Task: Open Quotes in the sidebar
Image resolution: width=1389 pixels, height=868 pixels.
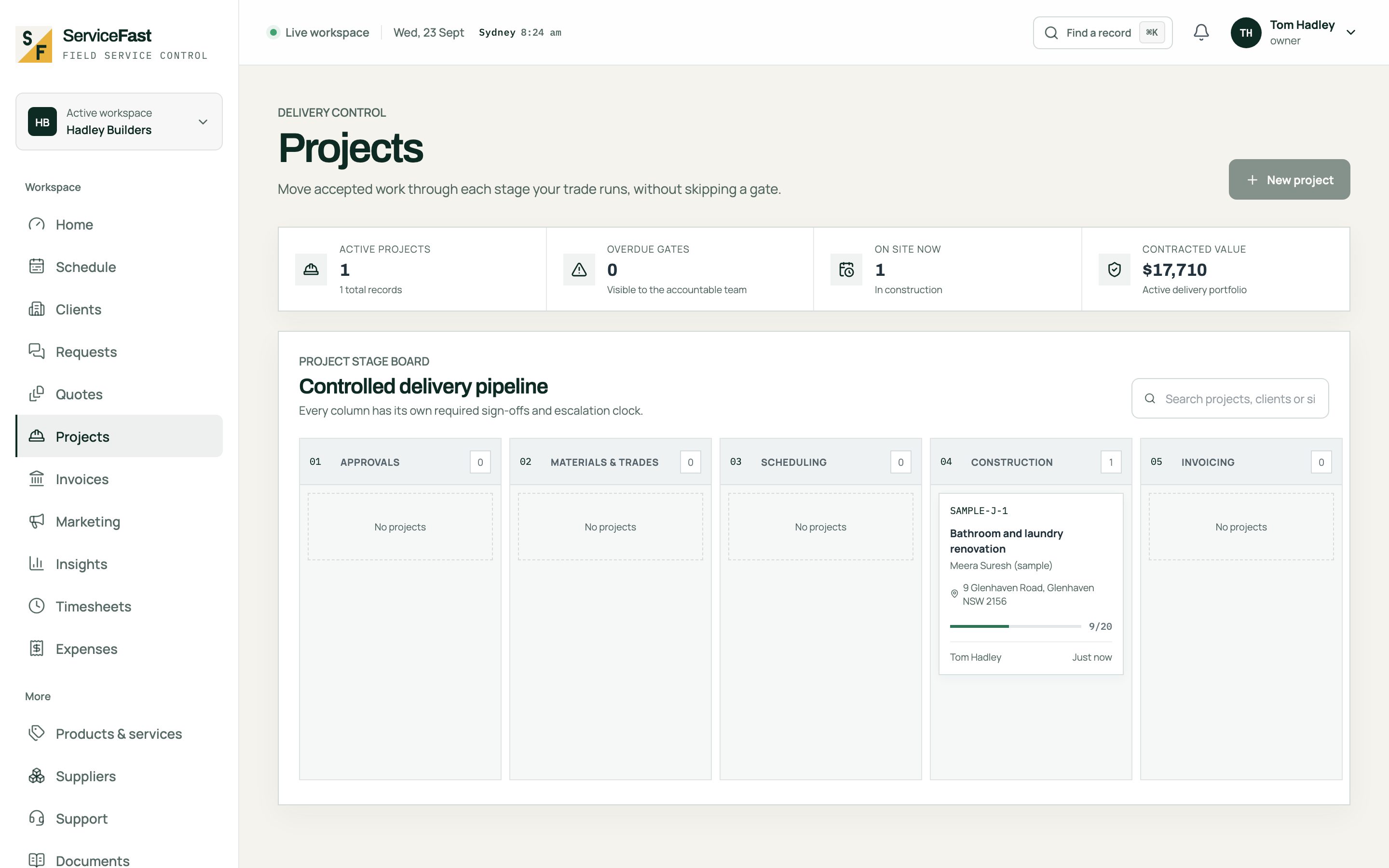Action: pyautogui.click(x=119, y=394)
